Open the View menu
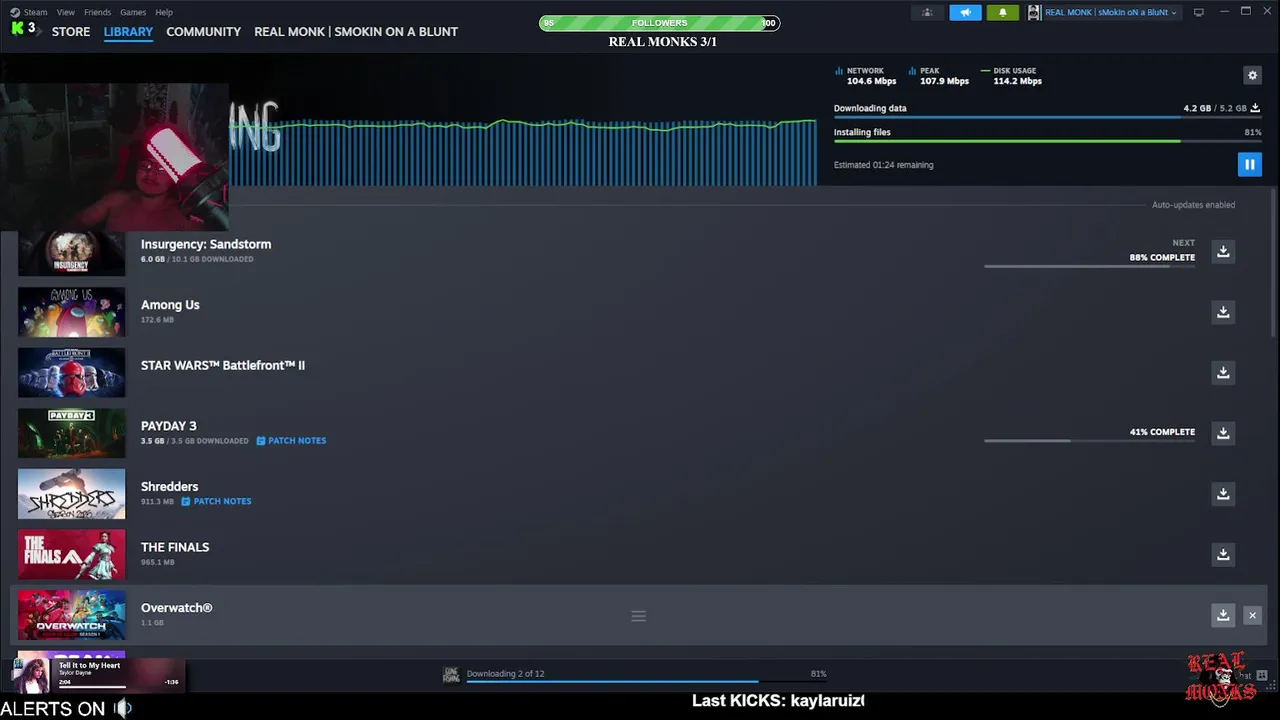1280x720 pixels. [66, 12]
